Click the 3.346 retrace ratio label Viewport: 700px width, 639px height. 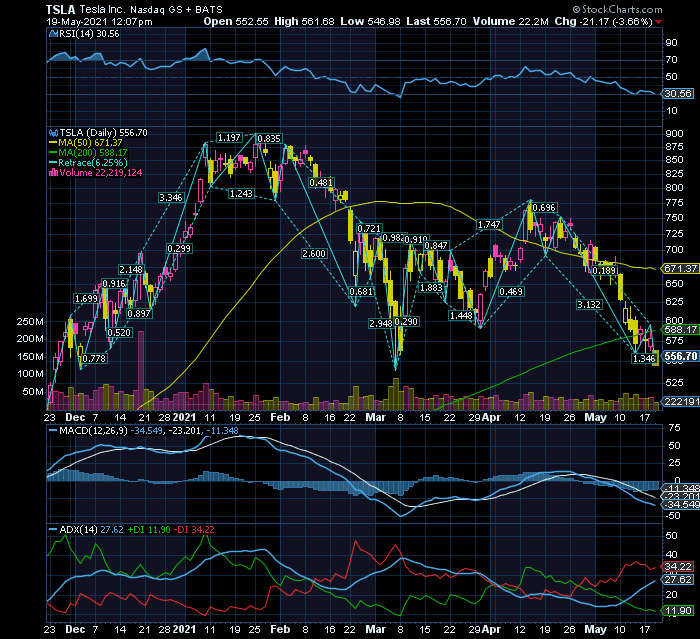[171, 197]
